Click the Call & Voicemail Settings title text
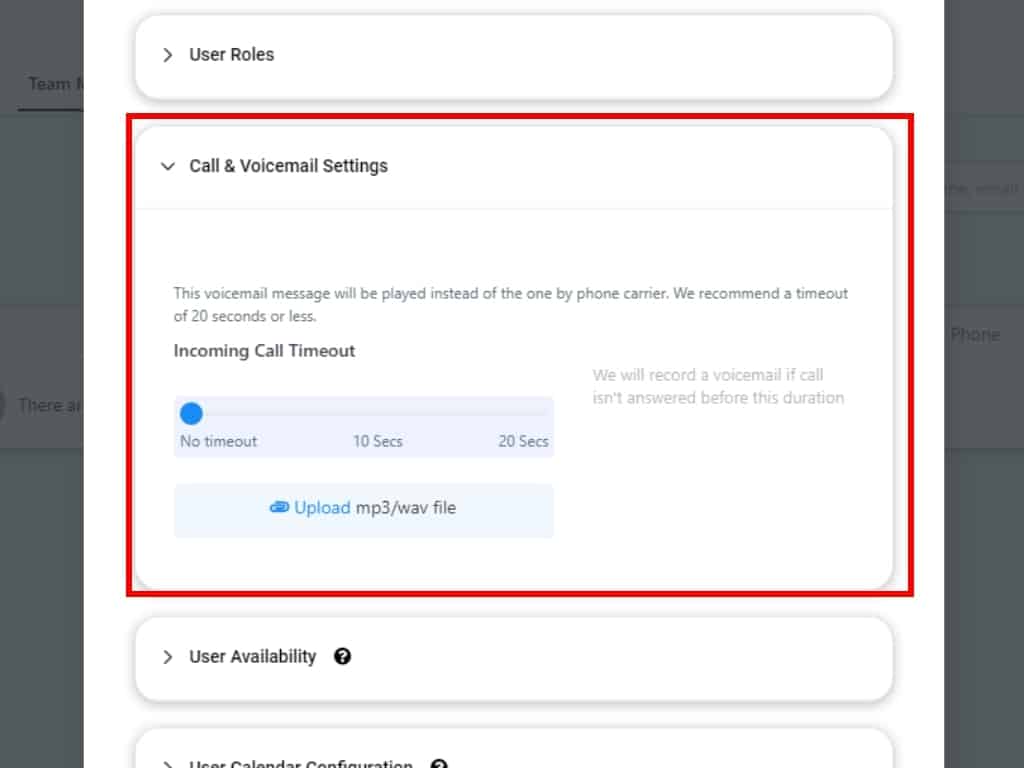This screenshot has width=1024, height=768. tap(288, 166)
